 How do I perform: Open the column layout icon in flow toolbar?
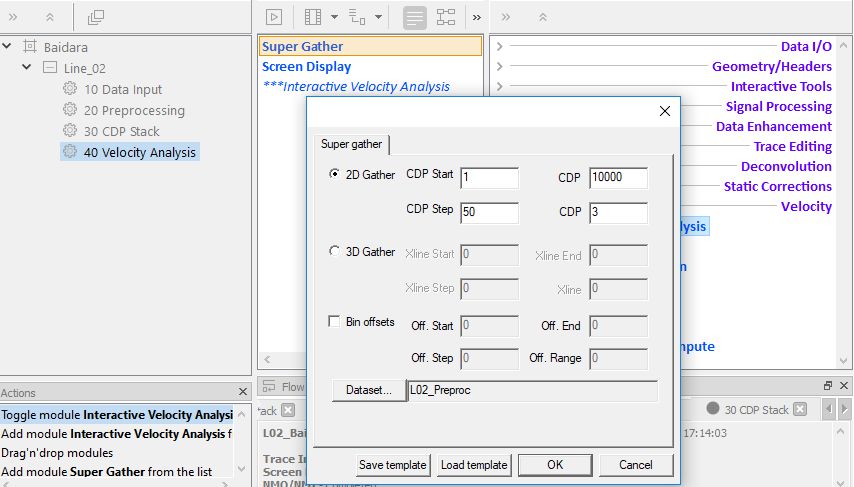pos(313,17)
